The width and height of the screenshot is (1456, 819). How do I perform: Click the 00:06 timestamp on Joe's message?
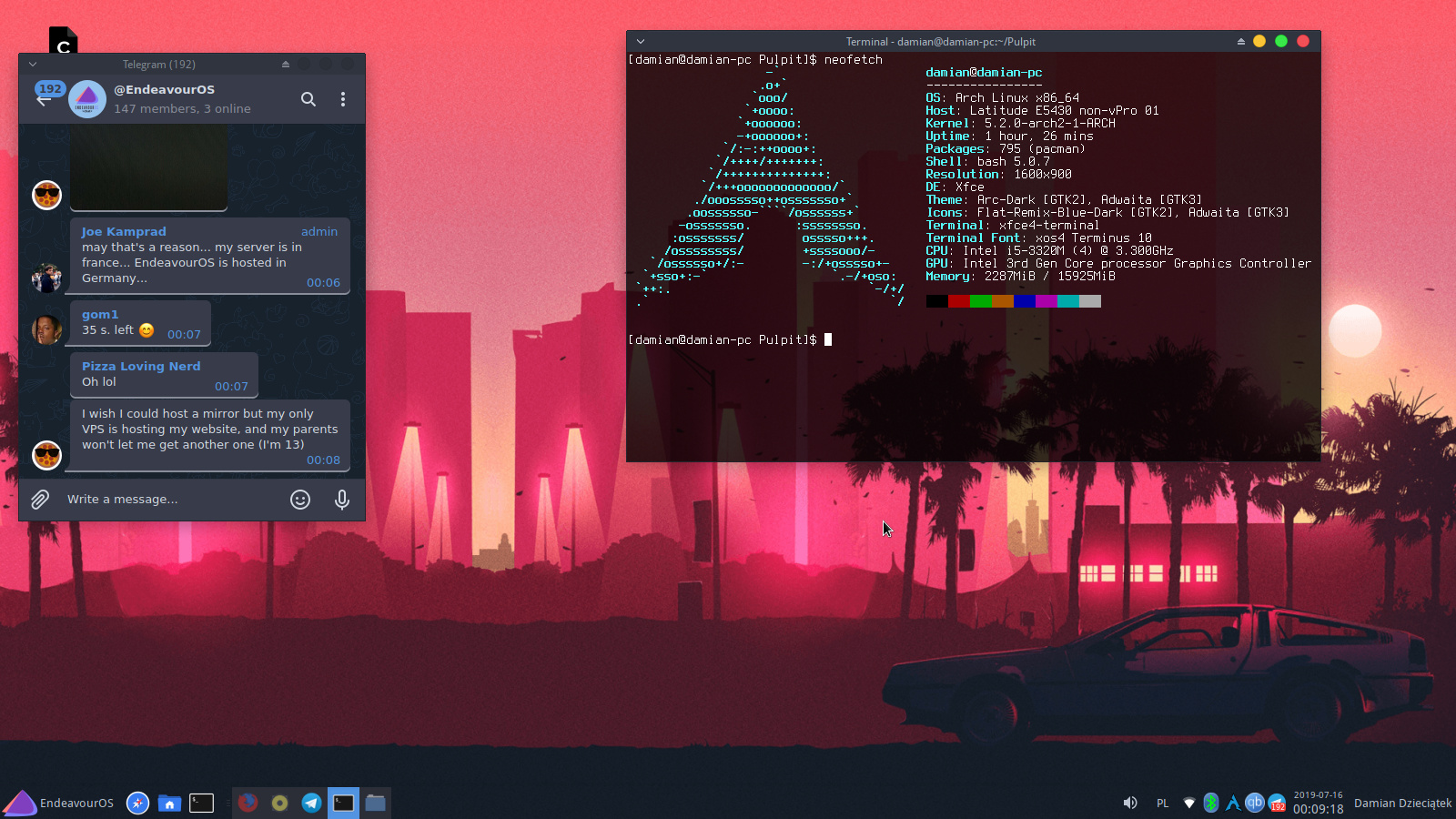pyautogui.click(x=323, y=283)
